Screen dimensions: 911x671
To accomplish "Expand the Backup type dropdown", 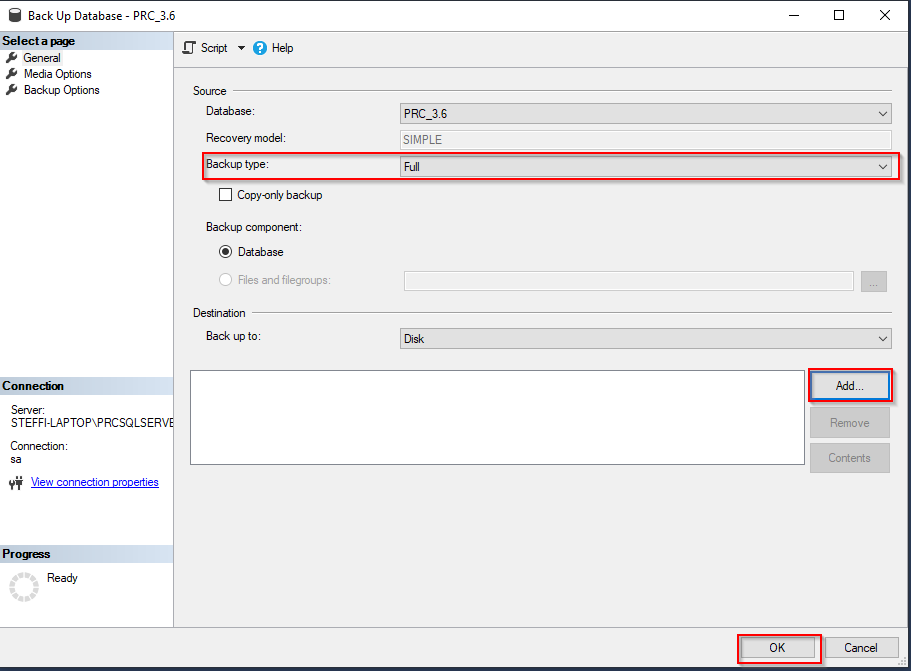I will pyautogui.click(x=645, y=167).
